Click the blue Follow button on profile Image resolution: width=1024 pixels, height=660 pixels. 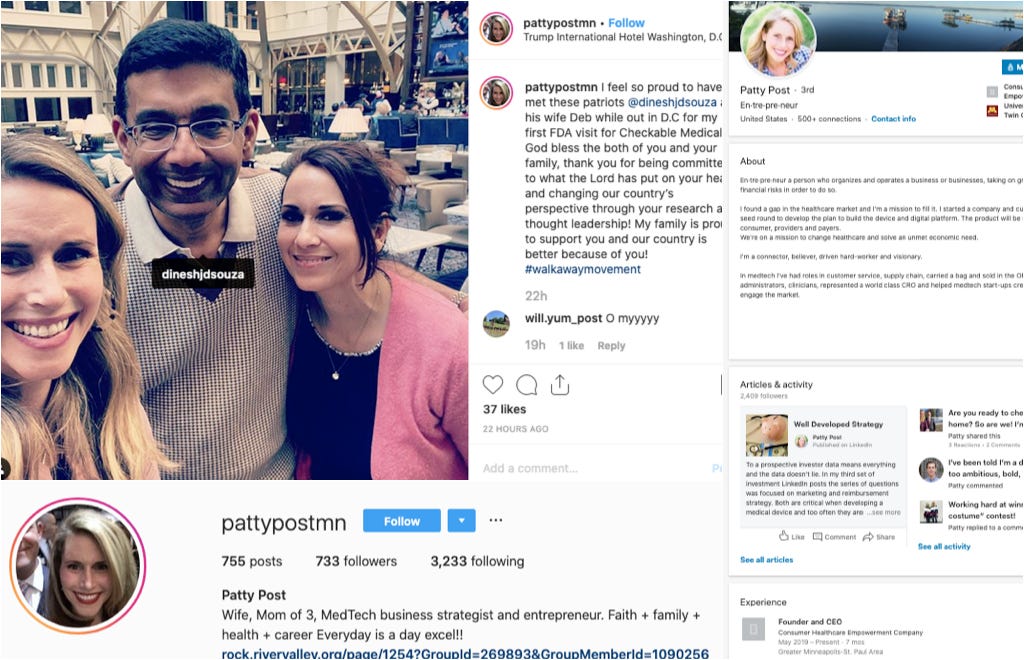(402, 521)
